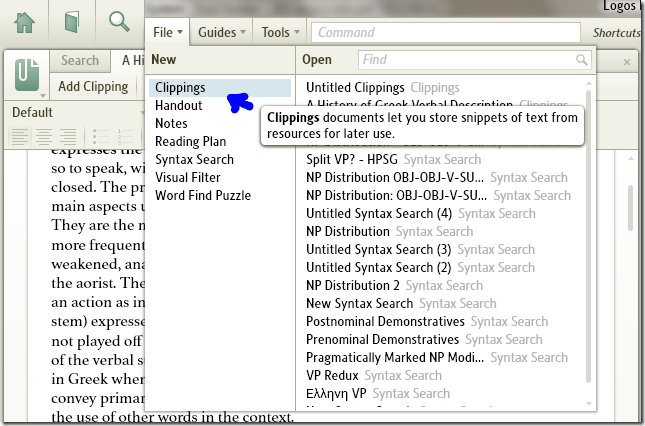The height and width of the screenshot is (426, 645).
Task: Expand the Guides menu
Action: (221, 32)
